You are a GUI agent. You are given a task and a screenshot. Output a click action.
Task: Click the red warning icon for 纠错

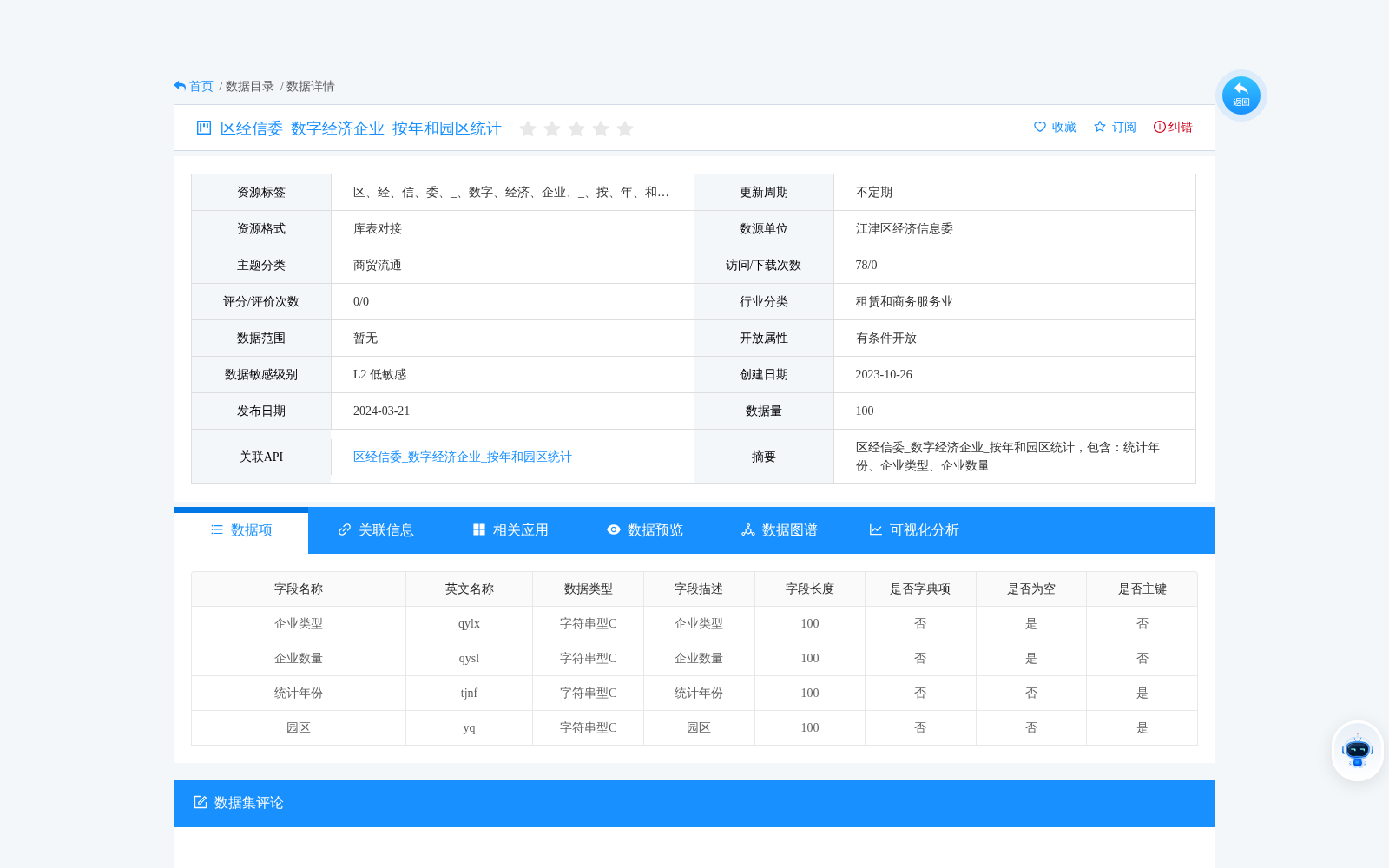tap(1159, 127)
